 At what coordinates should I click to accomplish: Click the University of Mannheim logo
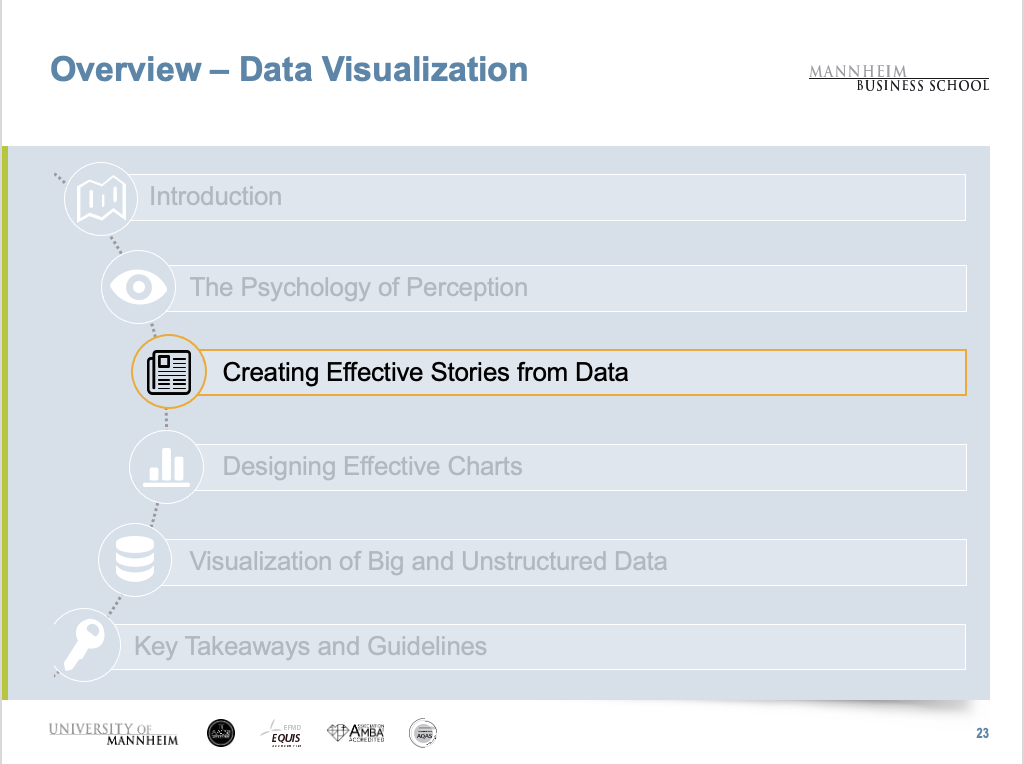[x=113, y=733]
